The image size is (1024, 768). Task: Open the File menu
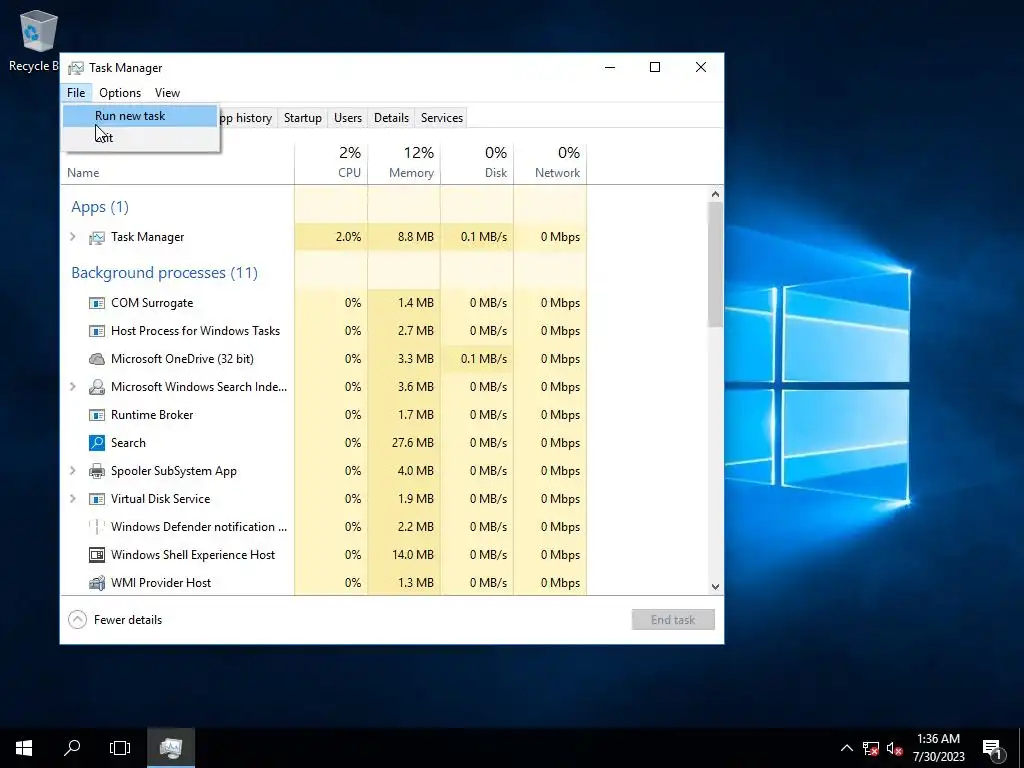(76, 93)
